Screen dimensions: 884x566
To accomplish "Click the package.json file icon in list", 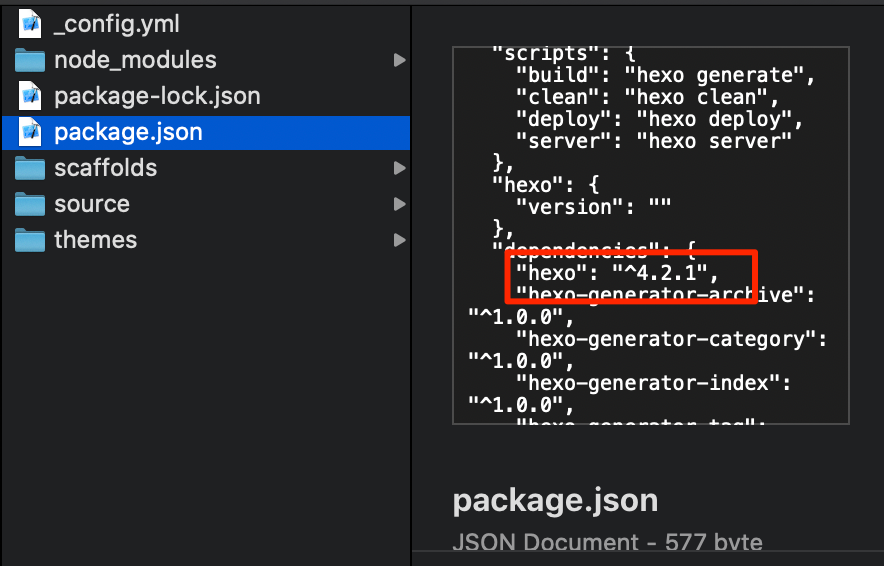I will 30,132.
